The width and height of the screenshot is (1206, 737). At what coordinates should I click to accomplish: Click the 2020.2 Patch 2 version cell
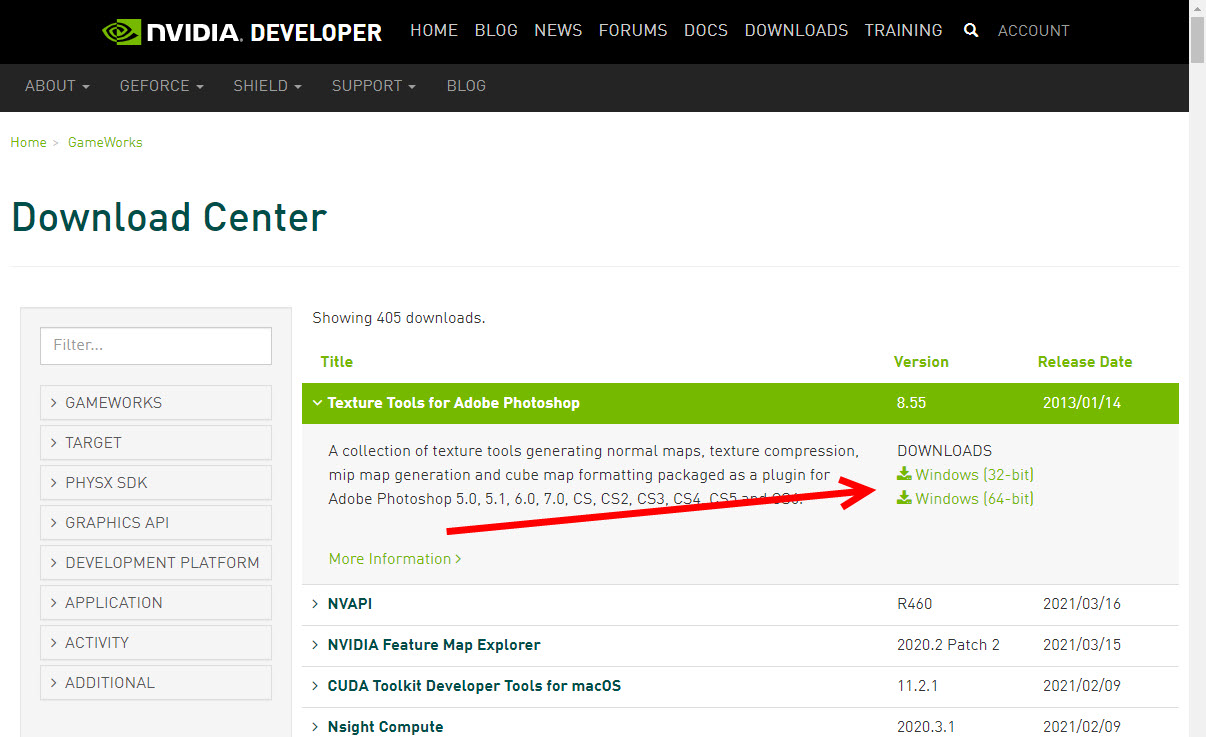tap(948, 645)
